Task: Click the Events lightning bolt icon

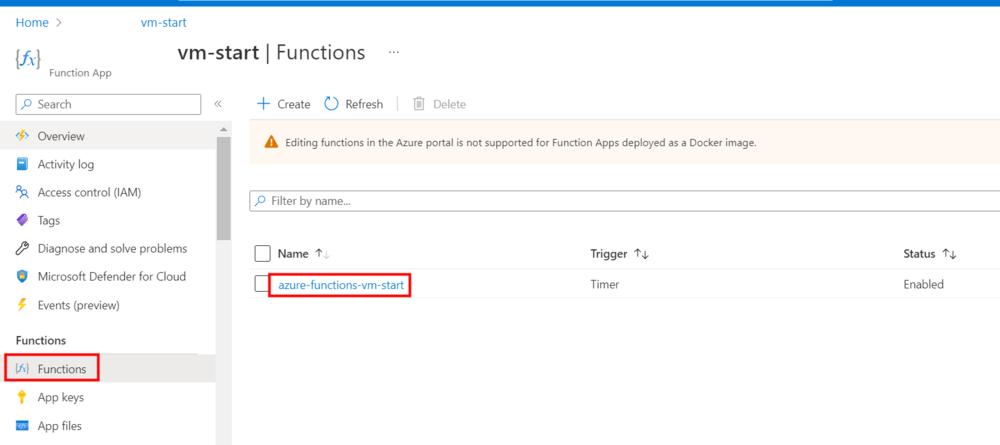Action: [22, 305]
